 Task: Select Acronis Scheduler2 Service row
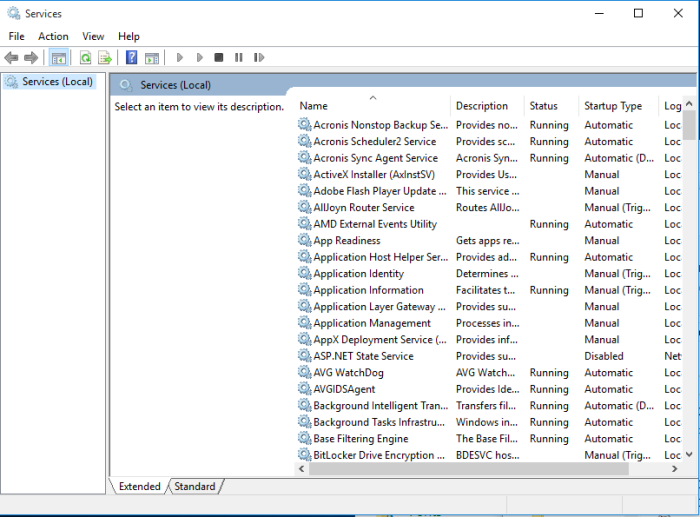[490, 142]
